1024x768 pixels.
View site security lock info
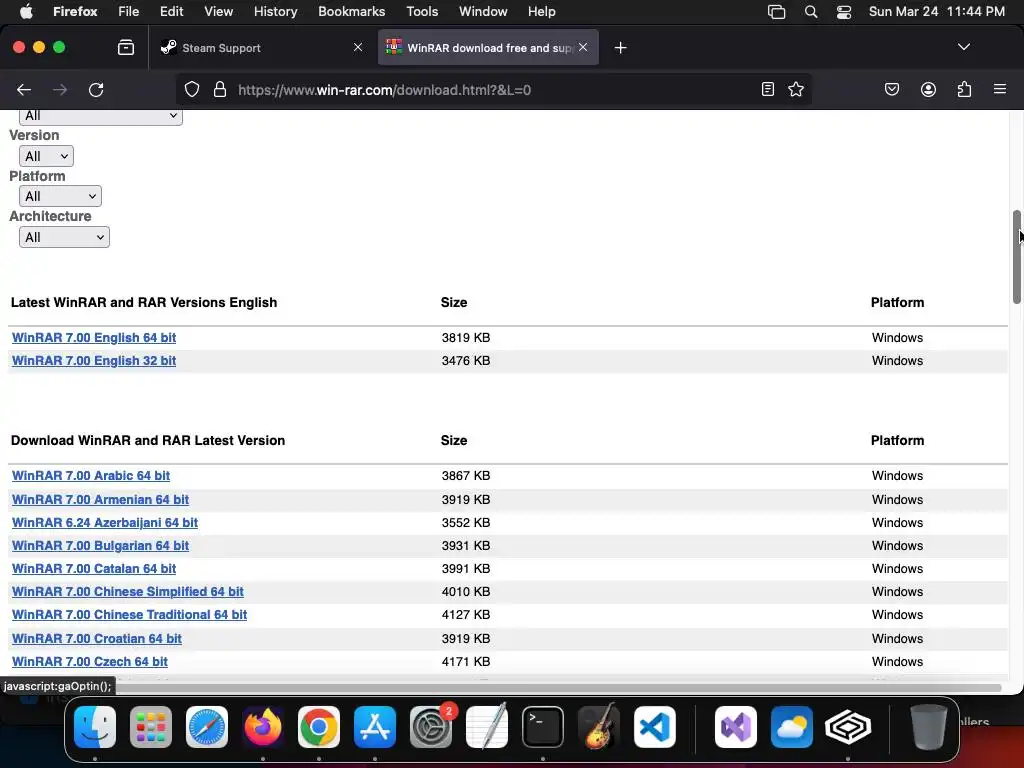click(220, 89)
